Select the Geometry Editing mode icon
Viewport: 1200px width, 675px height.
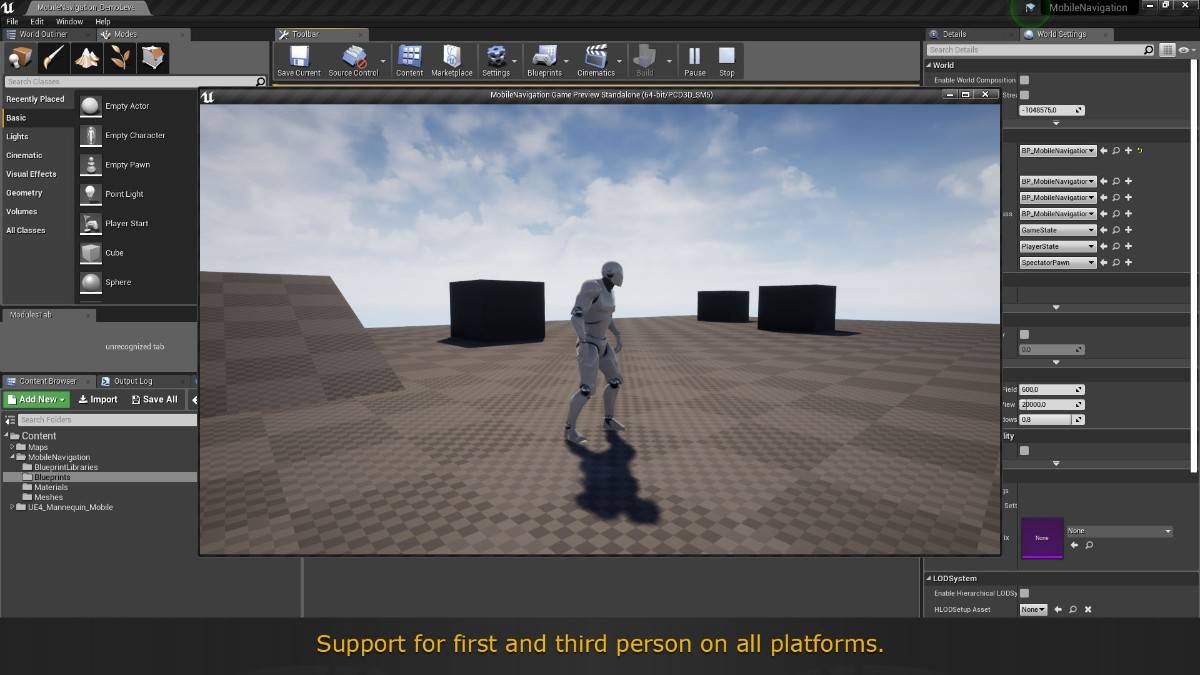point(153,58)
